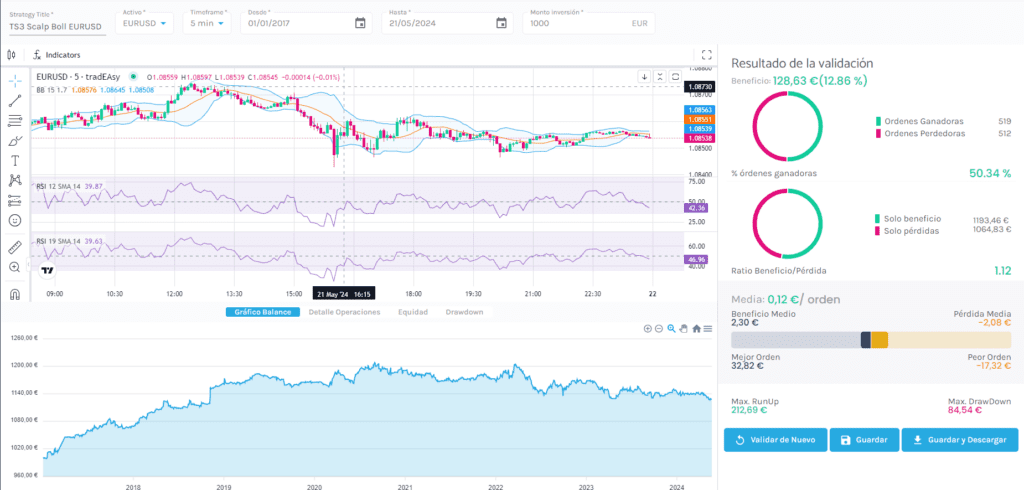Select the ruler measure tool

coord(15,246)
